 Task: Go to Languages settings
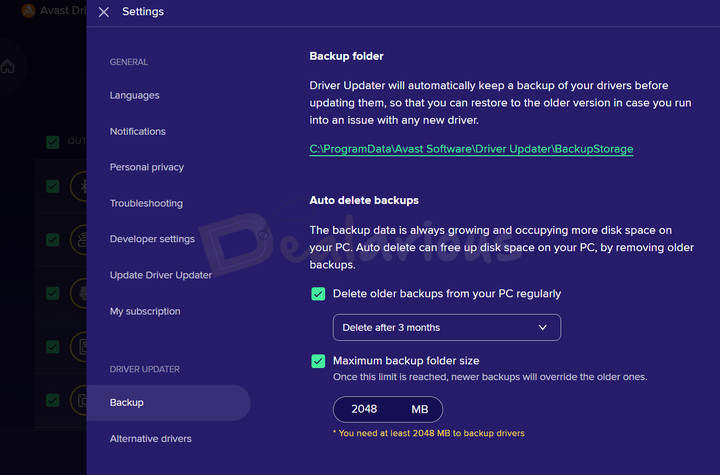(134, 95)
